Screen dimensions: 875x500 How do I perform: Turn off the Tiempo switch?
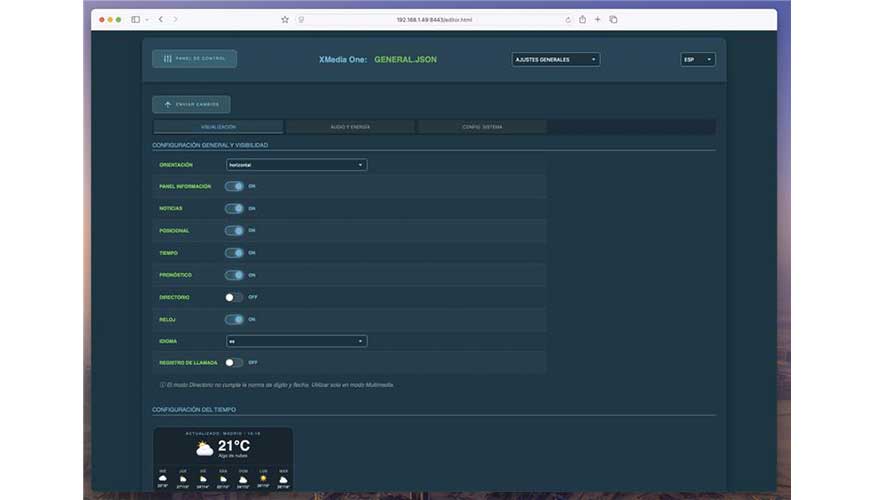(234, 253)
